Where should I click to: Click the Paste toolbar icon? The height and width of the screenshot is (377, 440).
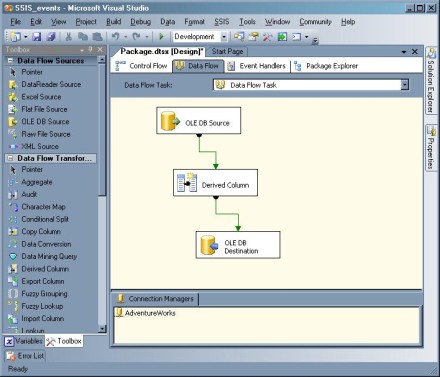[x=97, y=36]
